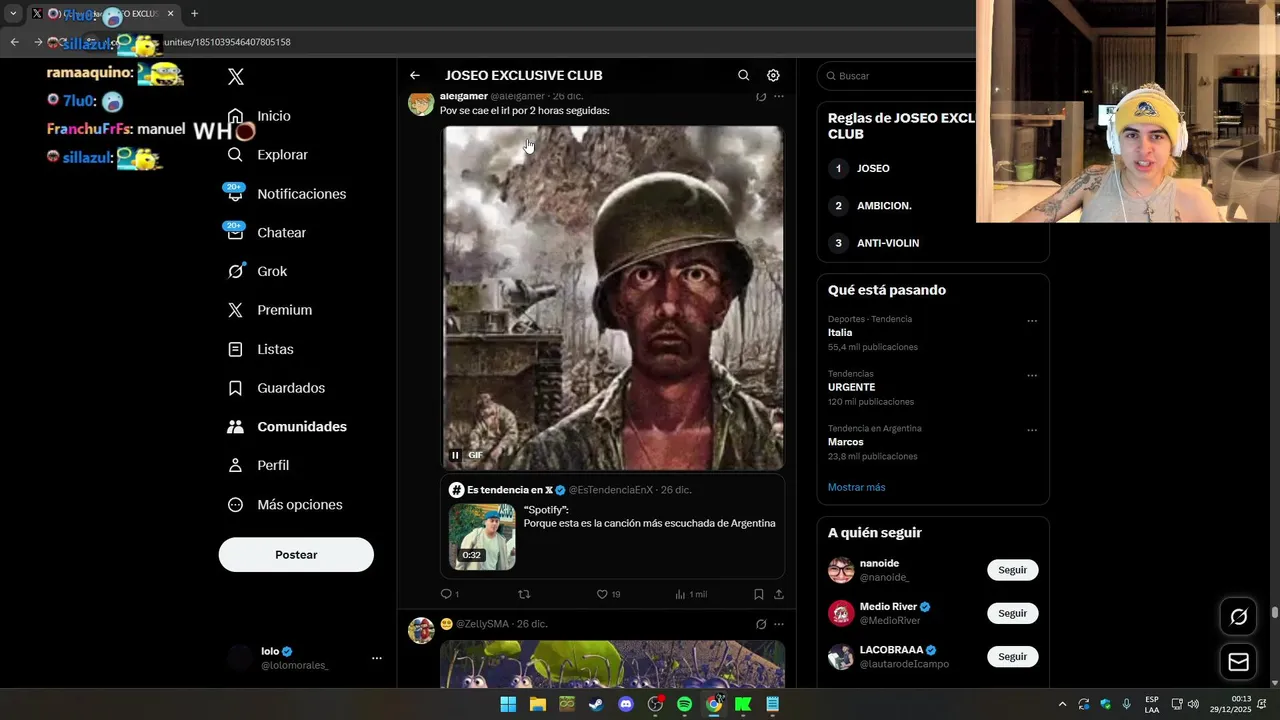
Task: Click Mostrar más under trends
Action: 856,487
